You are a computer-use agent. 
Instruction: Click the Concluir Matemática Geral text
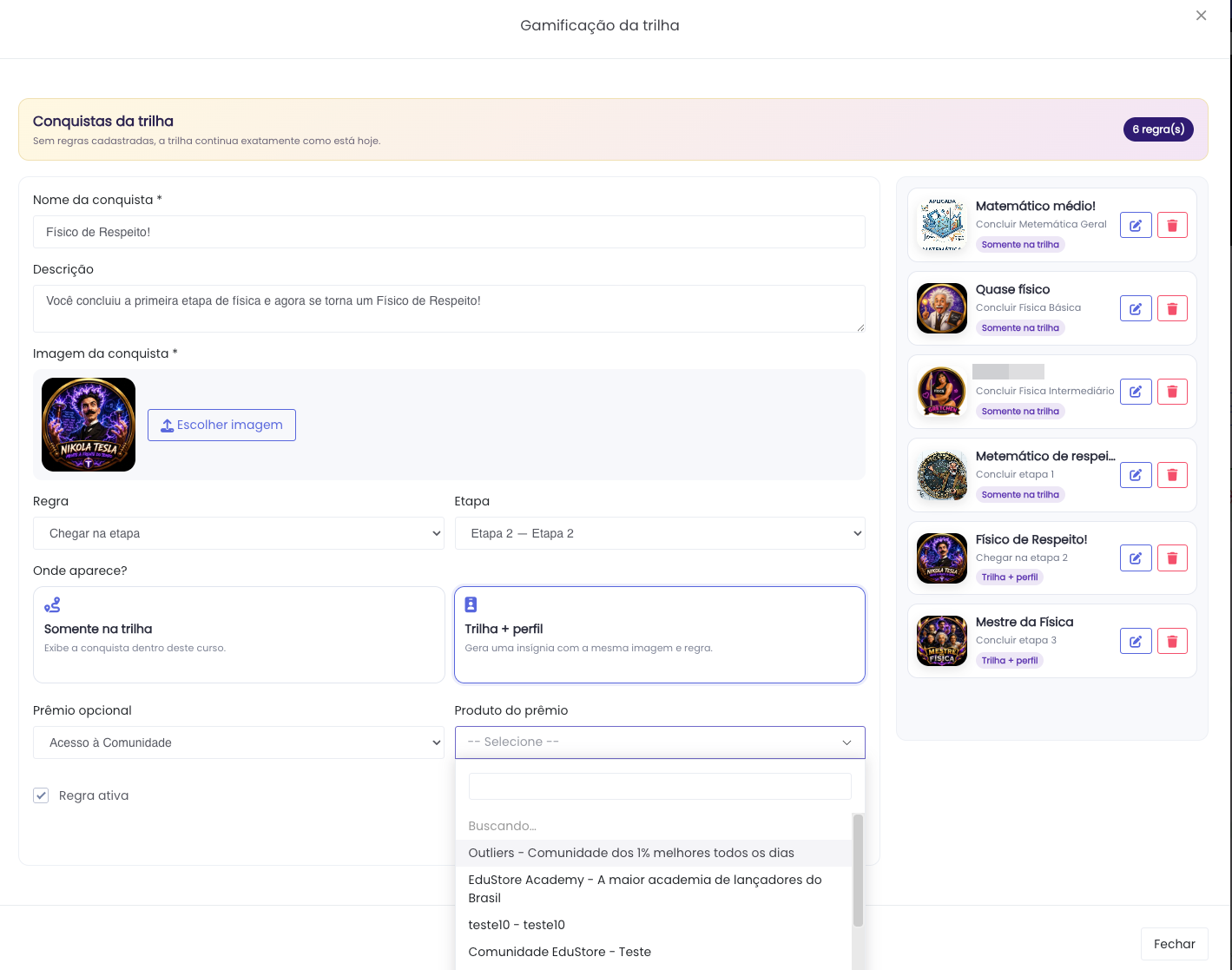[x=1041, y=224]
